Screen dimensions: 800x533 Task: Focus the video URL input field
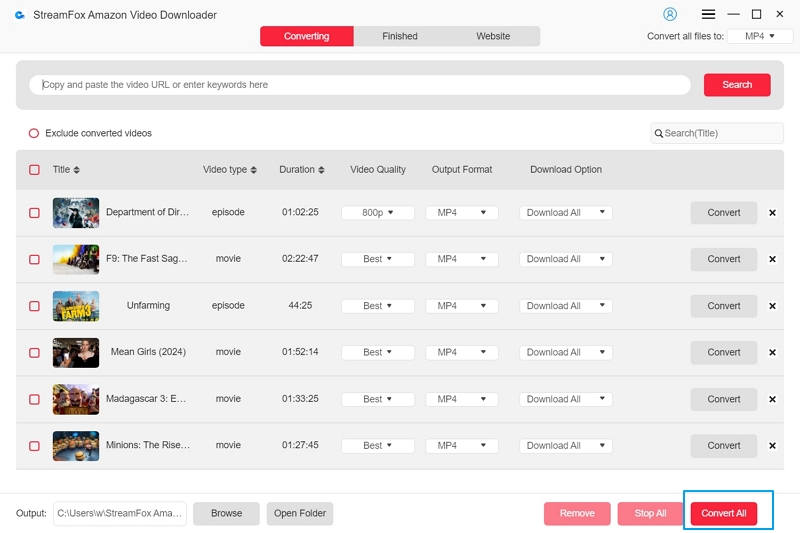pos(360,85)
